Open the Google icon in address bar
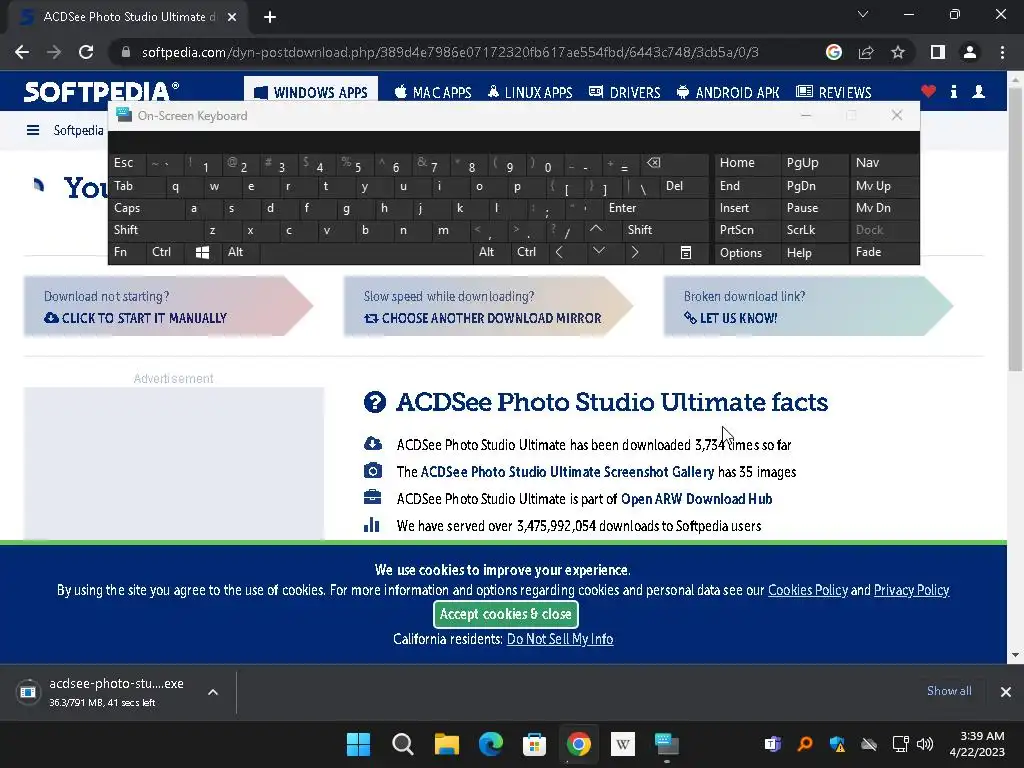This screenshot has height=768, width=1024. pos(833,52)
